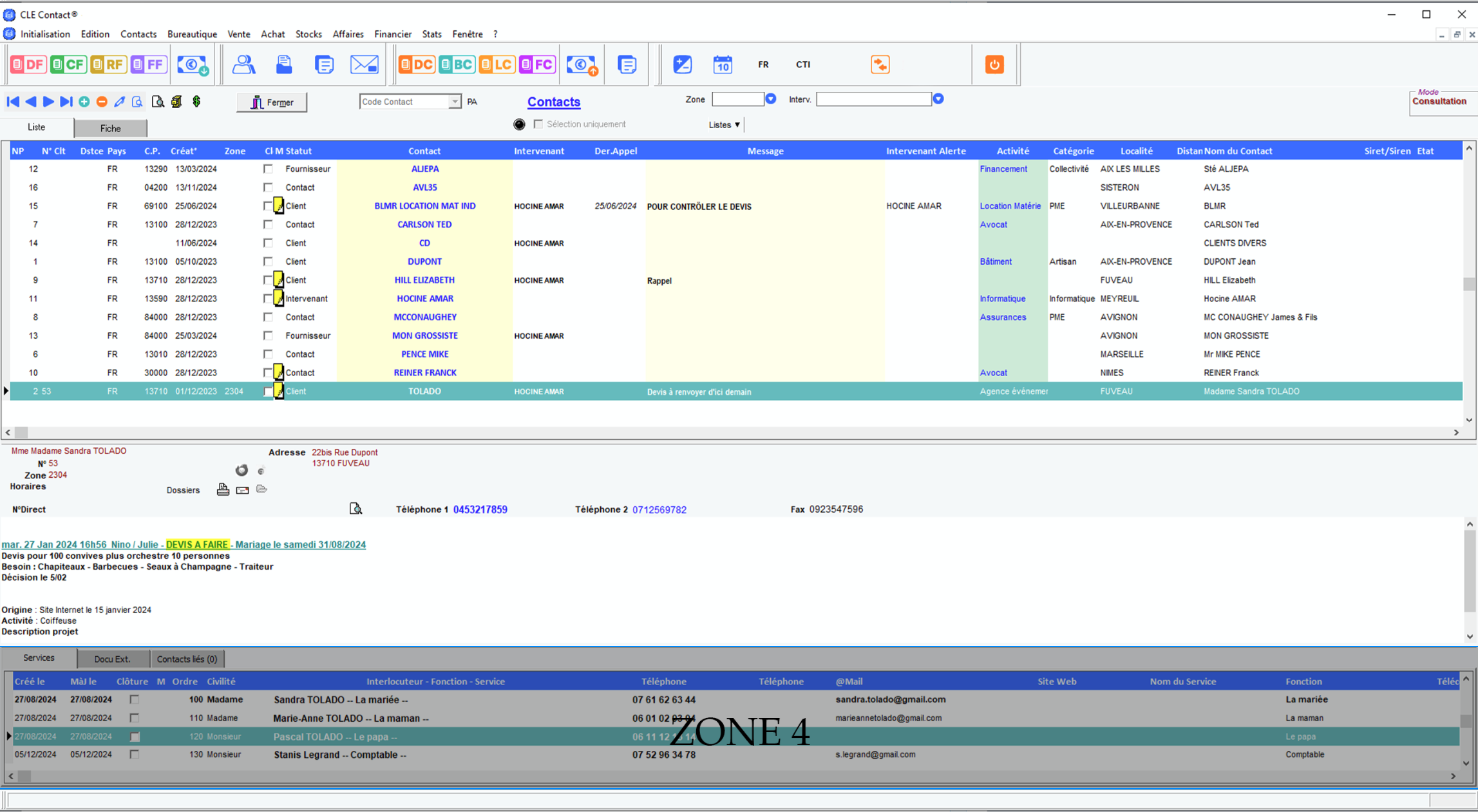
Task: Open the LC document toolbar icon
Action: [497, 64]
